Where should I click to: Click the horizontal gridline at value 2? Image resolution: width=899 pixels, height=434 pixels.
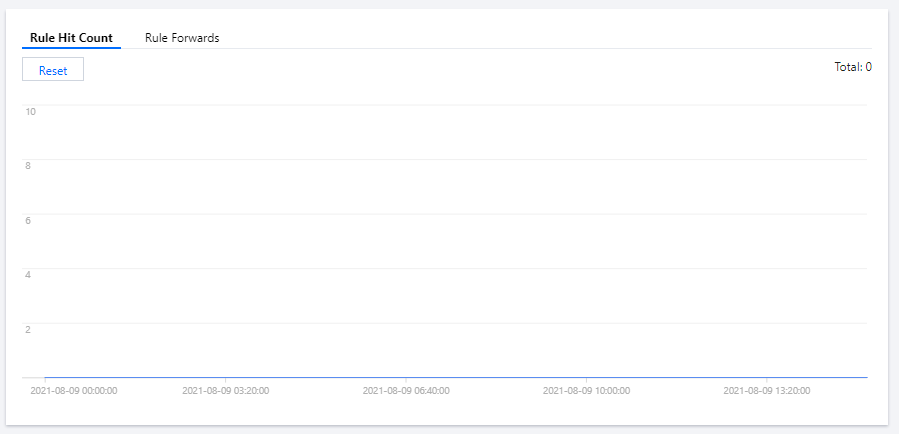[450, 323]
